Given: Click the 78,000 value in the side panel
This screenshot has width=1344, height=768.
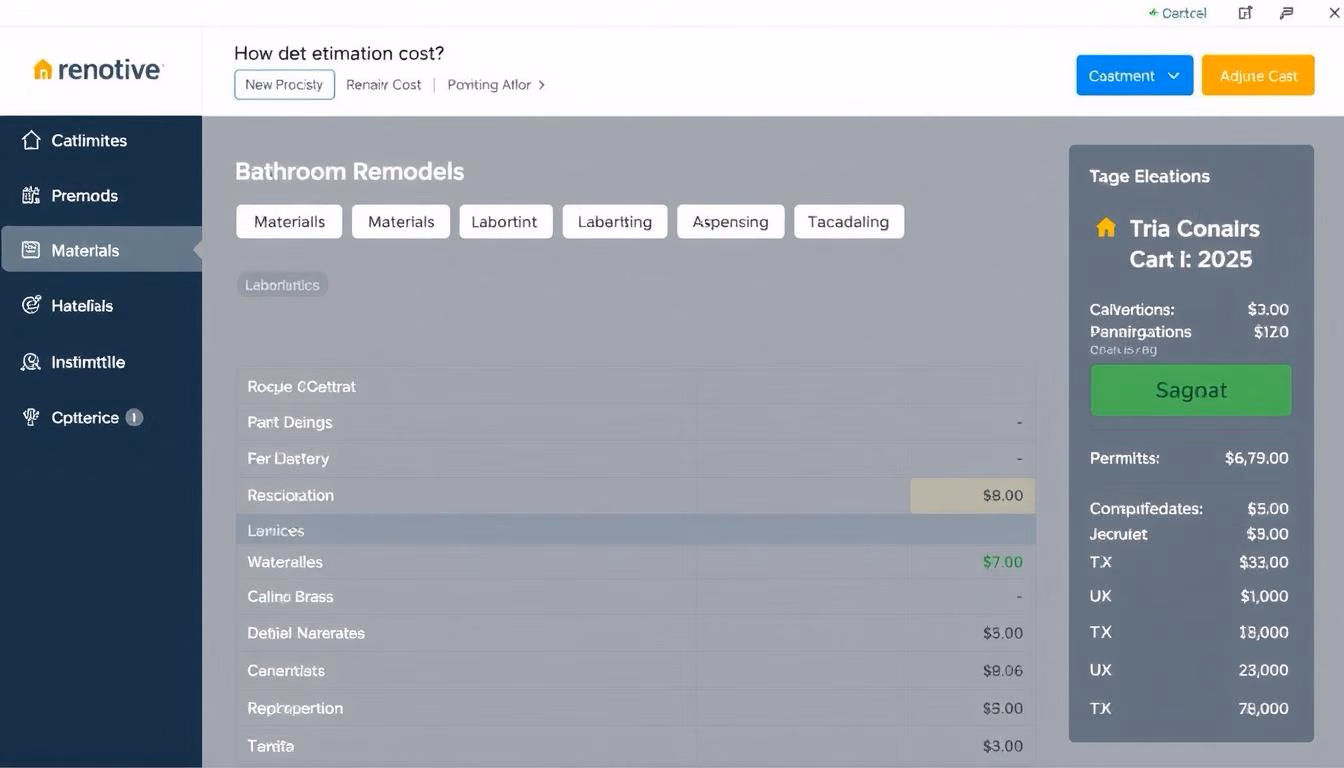Looking at the screenshot, I should [x=1263, y=708].
